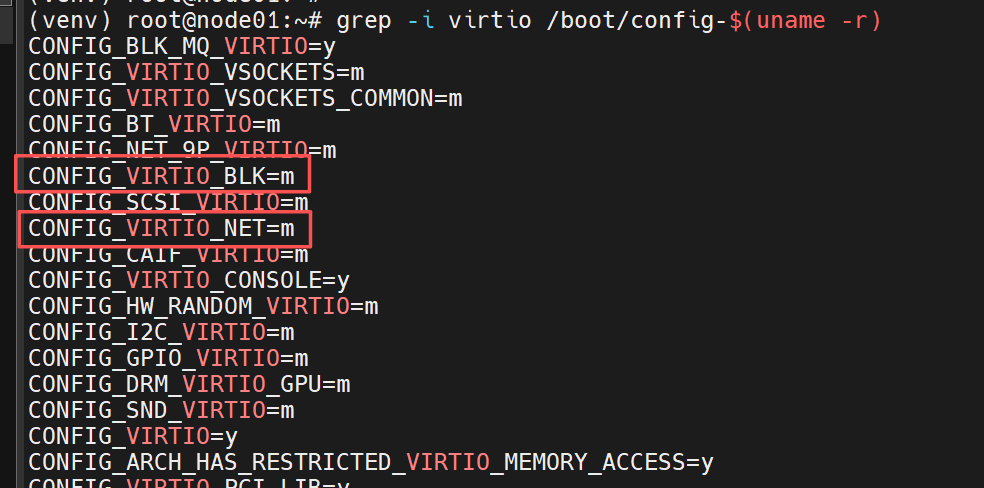Click the CONFIG_SND_VIRTIO=m line
984x488 pixels.
coord(162,410)
